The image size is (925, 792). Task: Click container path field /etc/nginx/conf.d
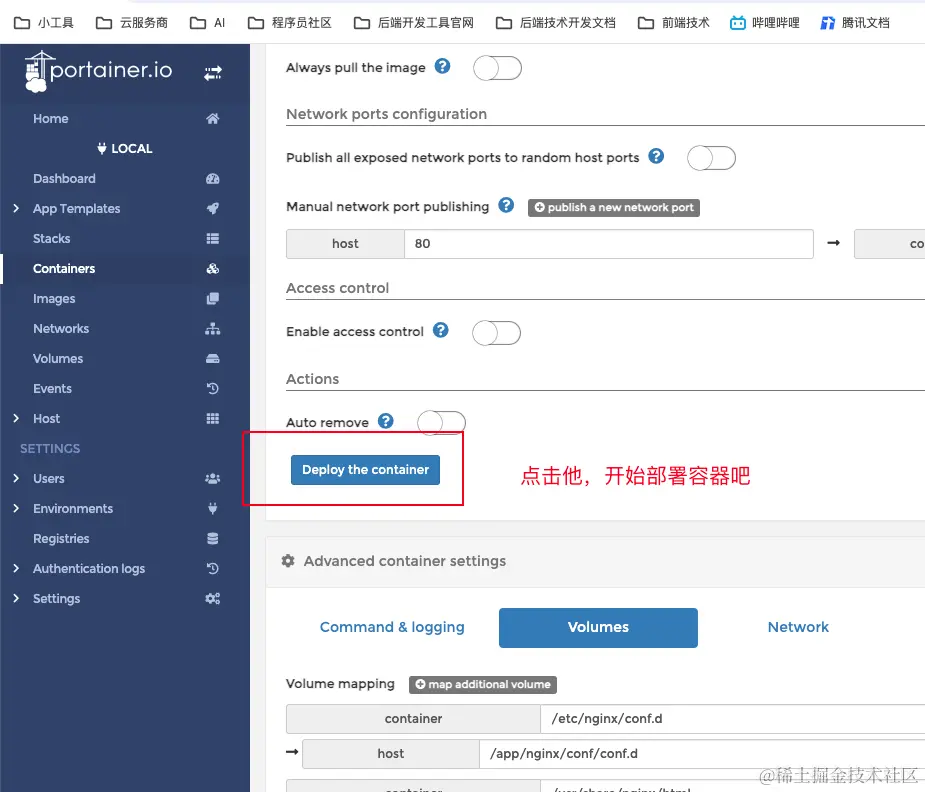pyautogui.click(x=733, y=719)
